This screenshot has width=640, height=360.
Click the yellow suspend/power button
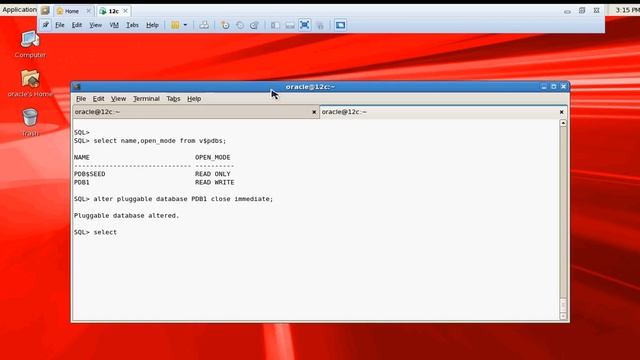(175, 25)
